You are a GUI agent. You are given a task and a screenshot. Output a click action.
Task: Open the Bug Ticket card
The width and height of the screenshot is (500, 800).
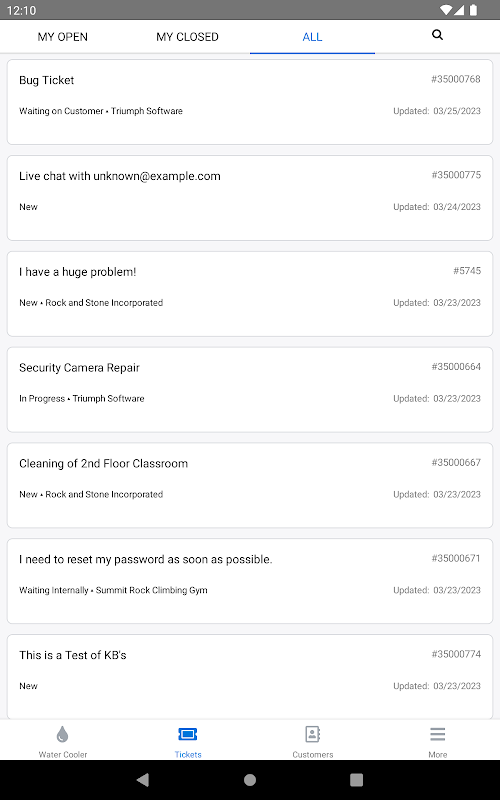250,102
